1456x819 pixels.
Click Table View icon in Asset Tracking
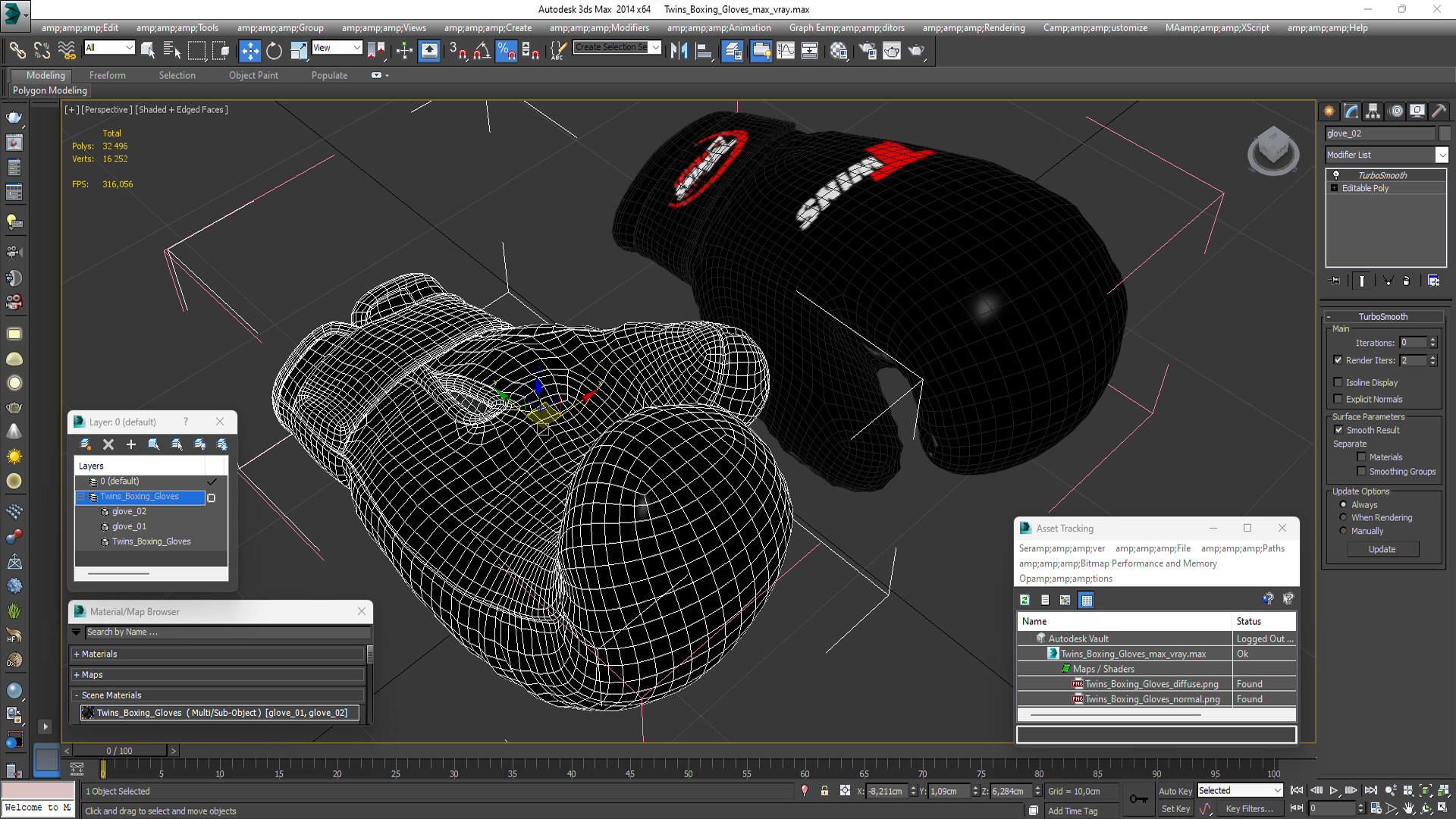1086,600
